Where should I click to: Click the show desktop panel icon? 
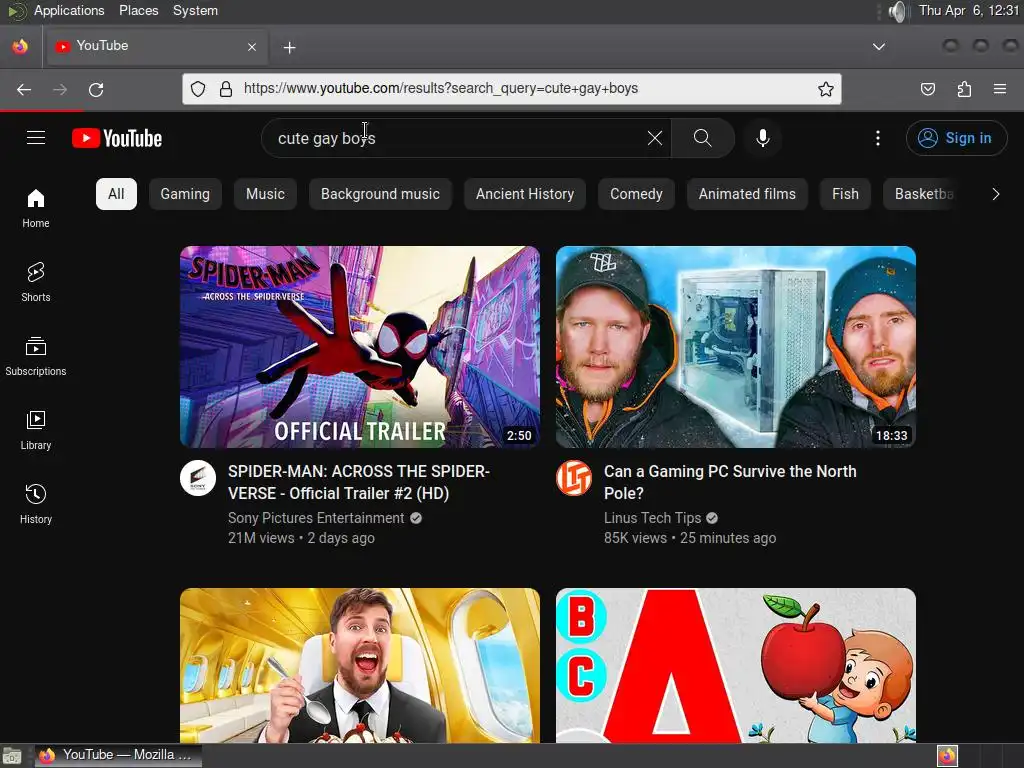12,756
